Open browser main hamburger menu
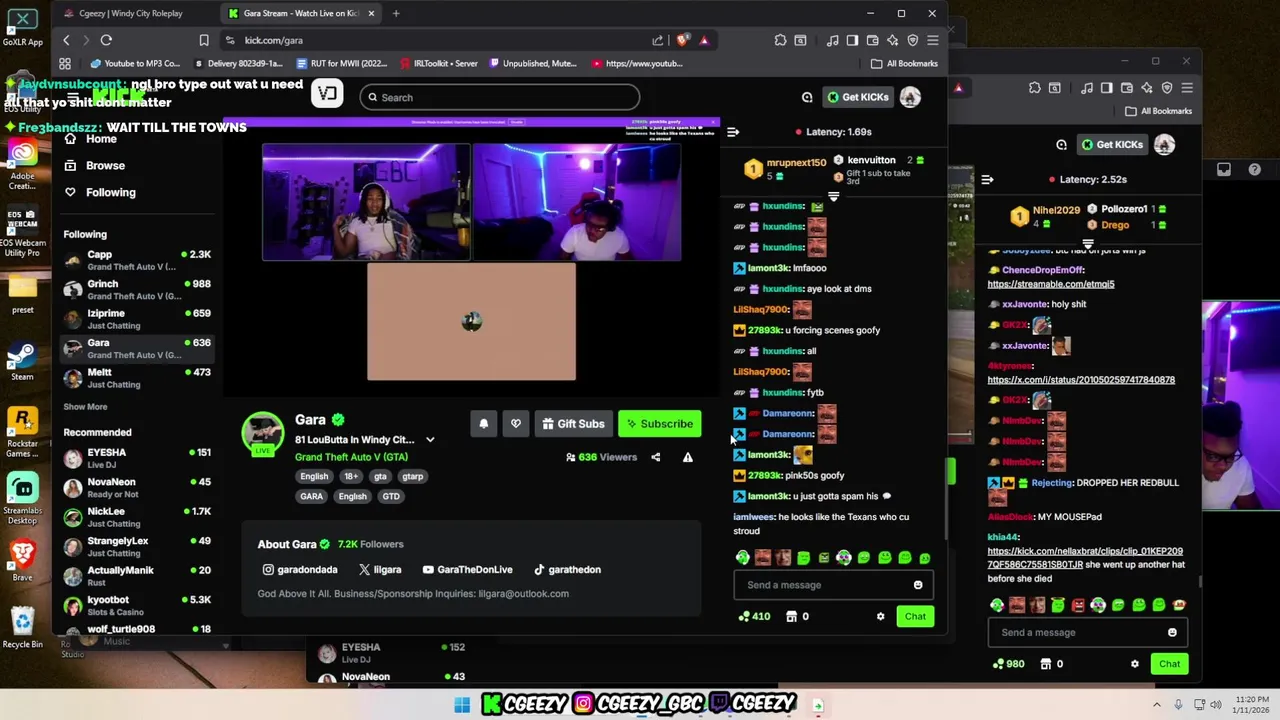 coord(932,40)
